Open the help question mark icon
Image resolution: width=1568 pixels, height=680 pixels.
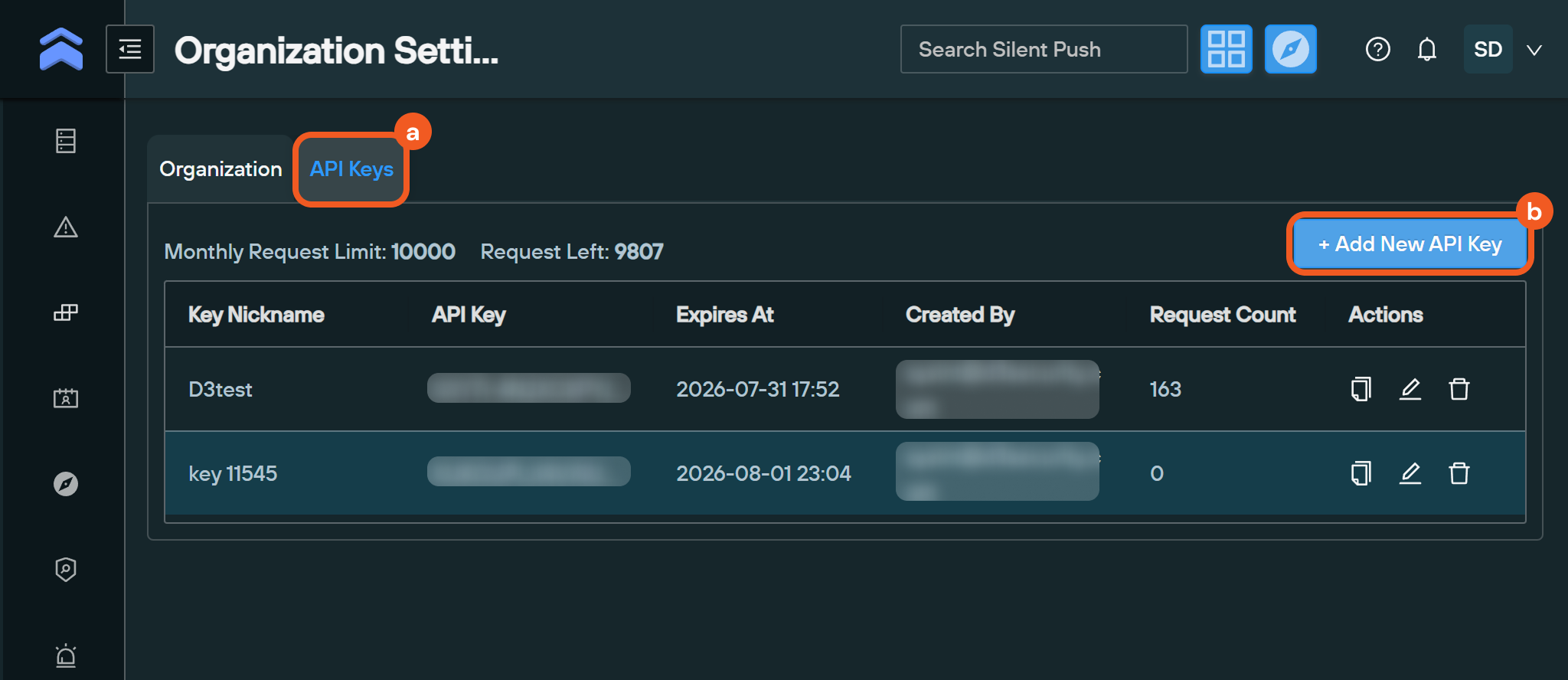pos(1377,49)
